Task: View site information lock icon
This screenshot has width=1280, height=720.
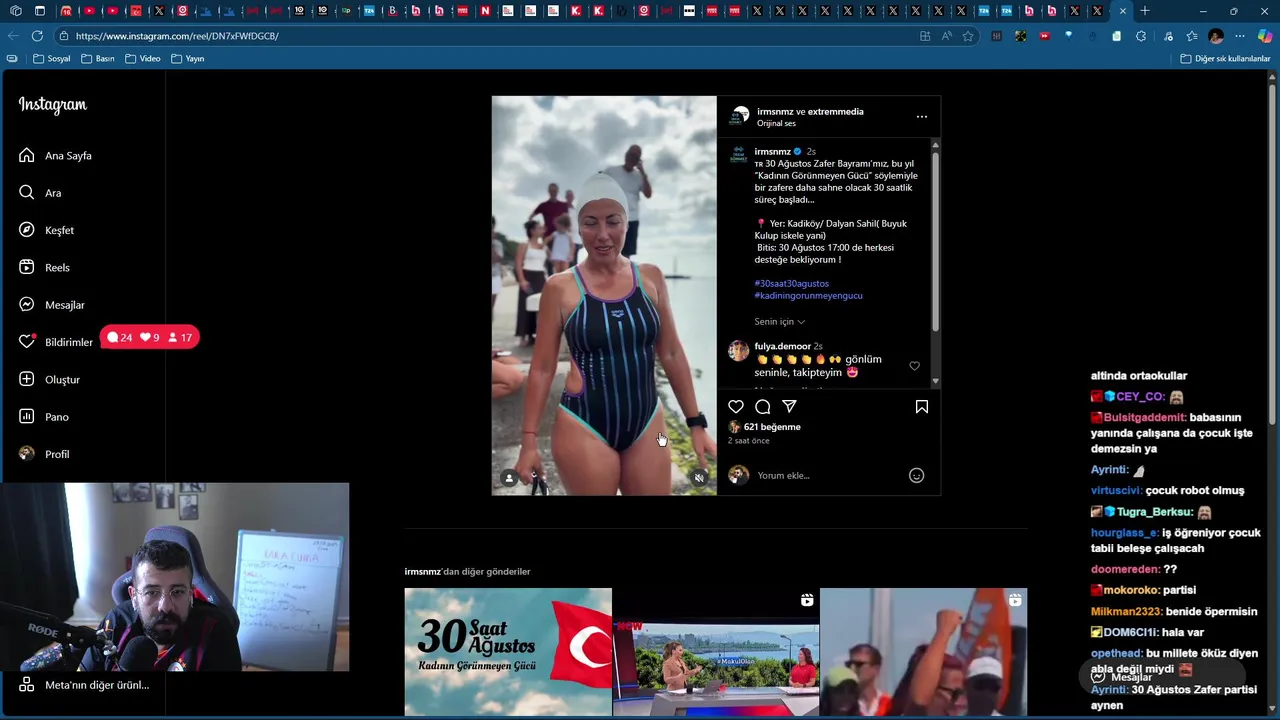Action: [x=63, y=36]
